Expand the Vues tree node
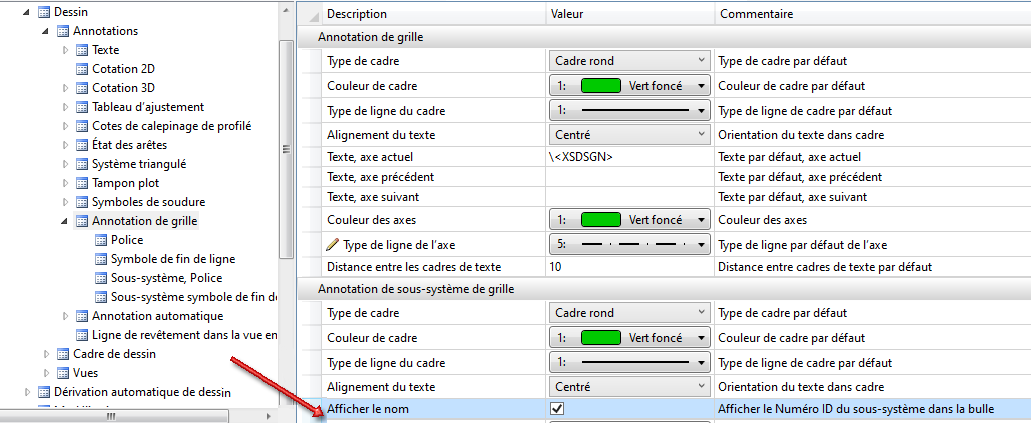 click(47, 373)
